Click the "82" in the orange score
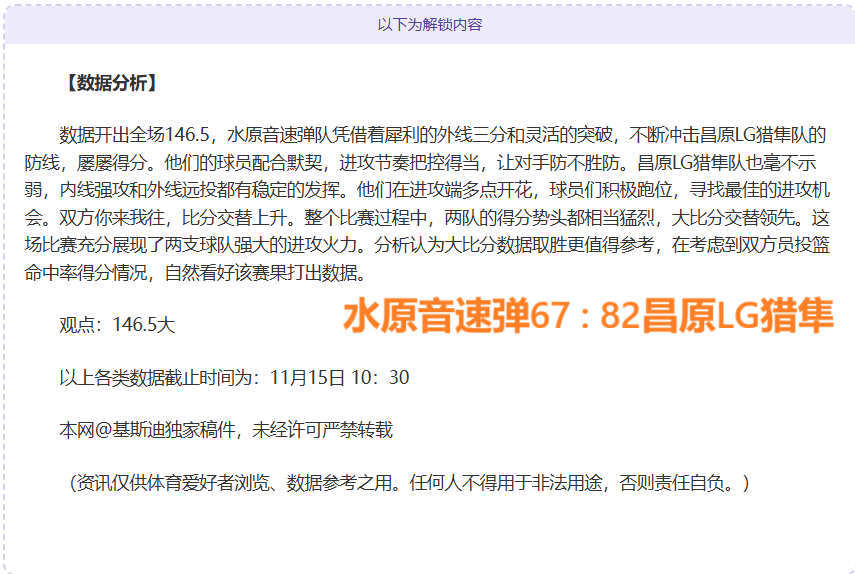855x574 pixels. click(x=620, y=316)
